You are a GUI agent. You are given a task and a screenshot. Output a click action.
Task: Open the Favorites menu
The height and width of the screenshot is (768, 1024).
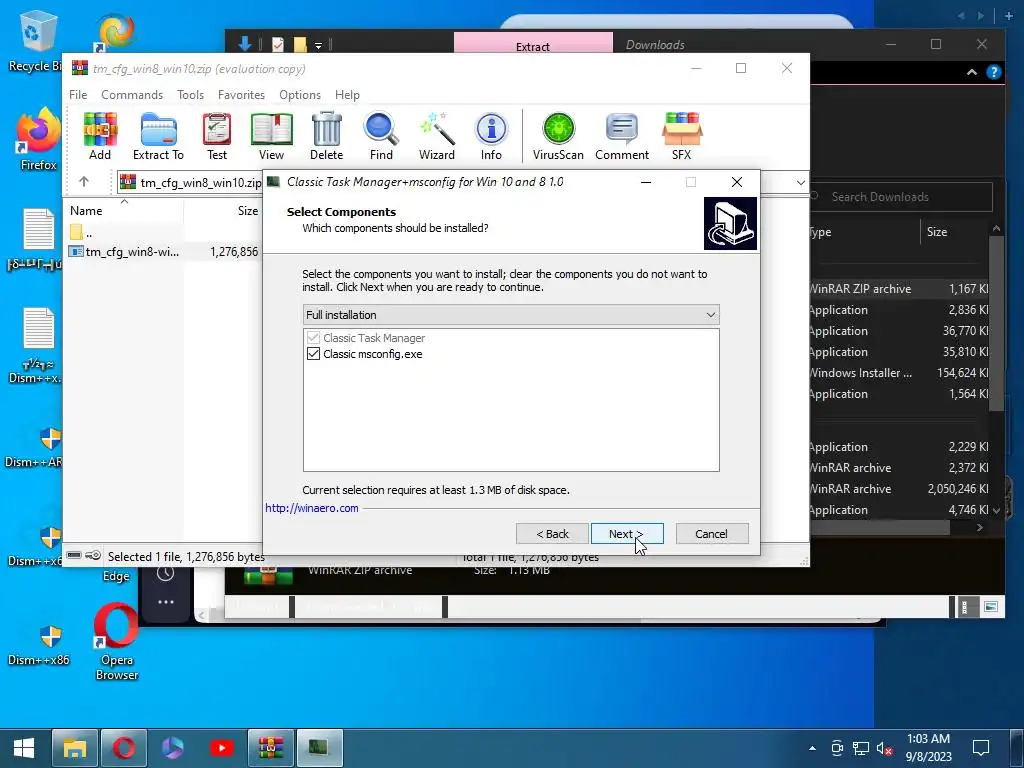pyautogui.click(x=241, y=95)
